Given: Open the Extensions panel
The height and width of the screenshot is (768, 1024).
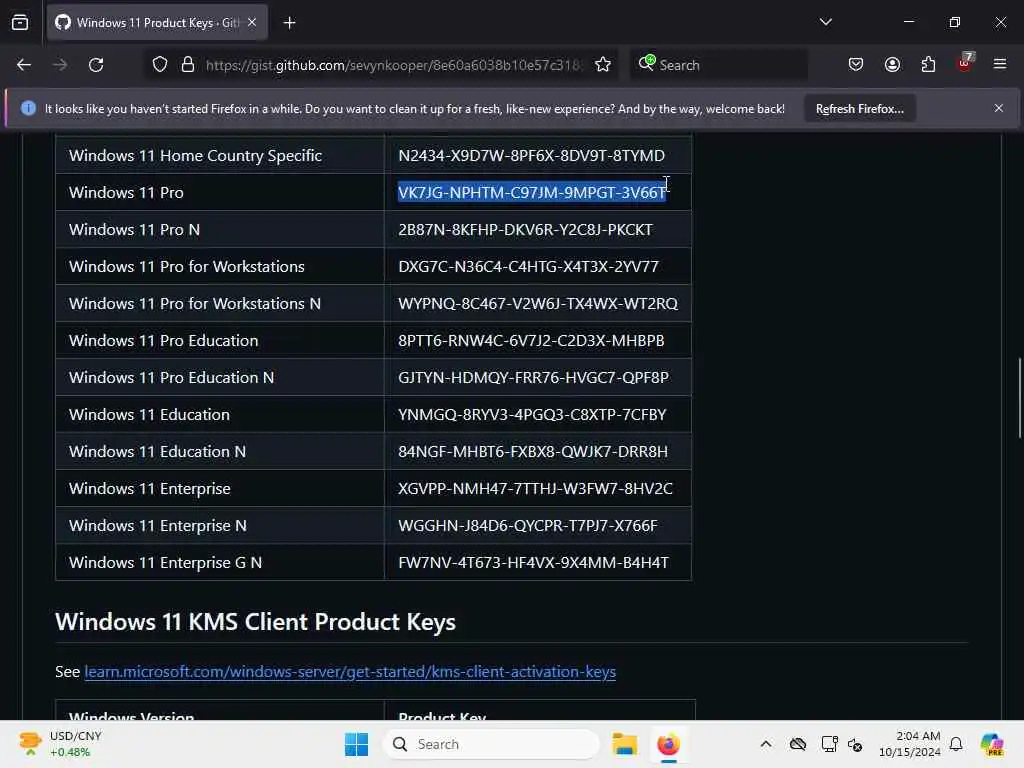Looking at the screenshot, I should click(x=928, y=65).
